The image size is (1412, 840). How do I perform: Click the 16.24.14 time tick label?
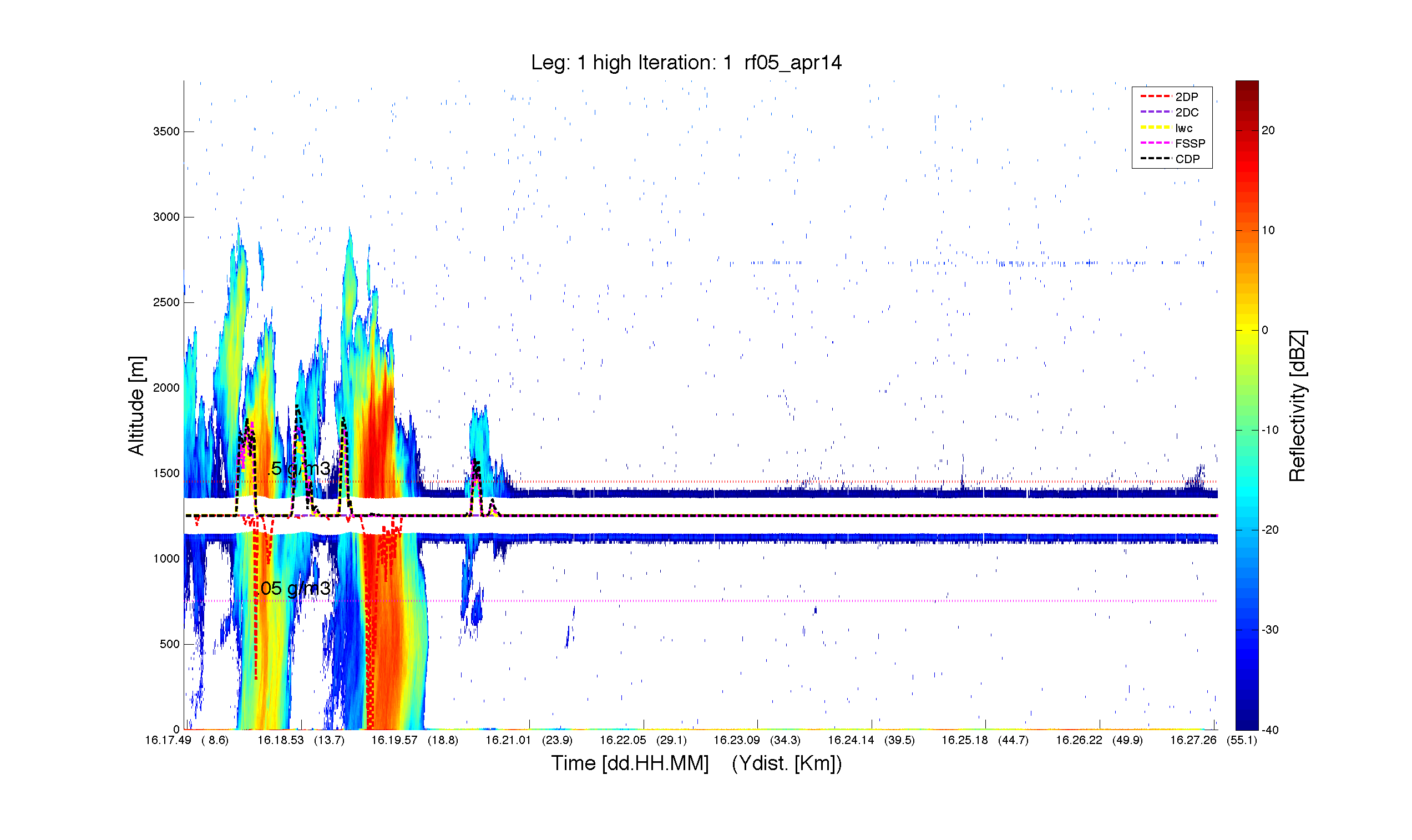(x=851, y=740)
